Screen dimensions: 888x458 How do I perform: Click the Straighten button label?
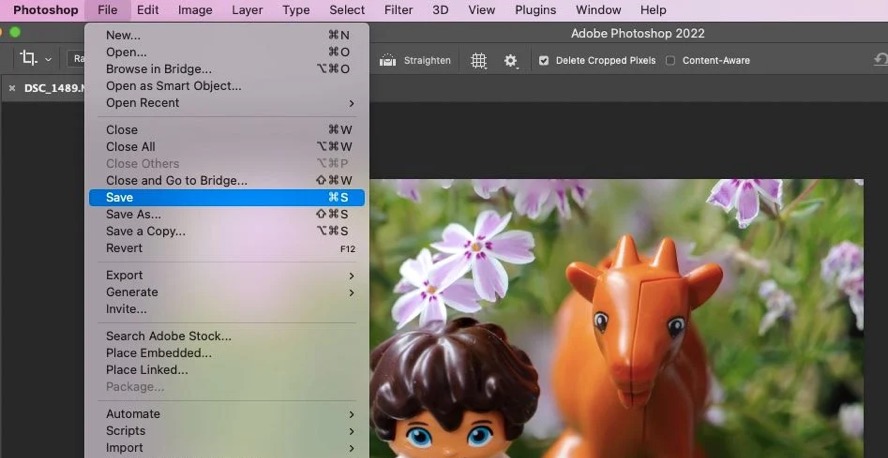pos(427,60)
